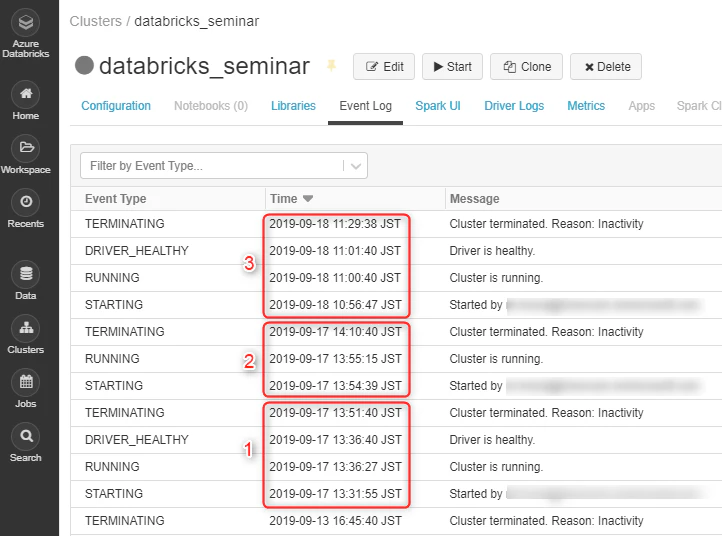Screen dimensions: 722x536
Task: Click RUNNING event at 11:00:40
Action: [x=112, y=278]
